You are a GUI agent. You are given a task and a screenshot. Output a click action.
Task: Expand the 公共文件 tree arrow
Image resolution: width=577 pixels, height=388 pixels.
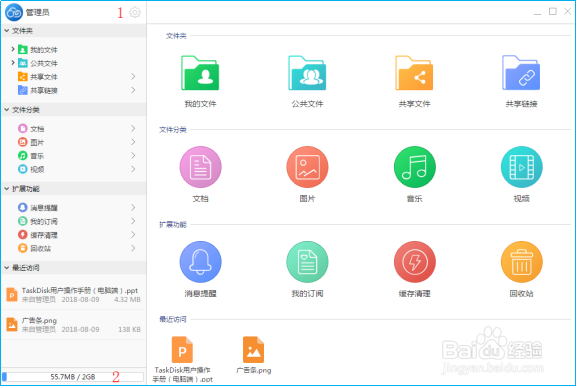click(13, 63)
